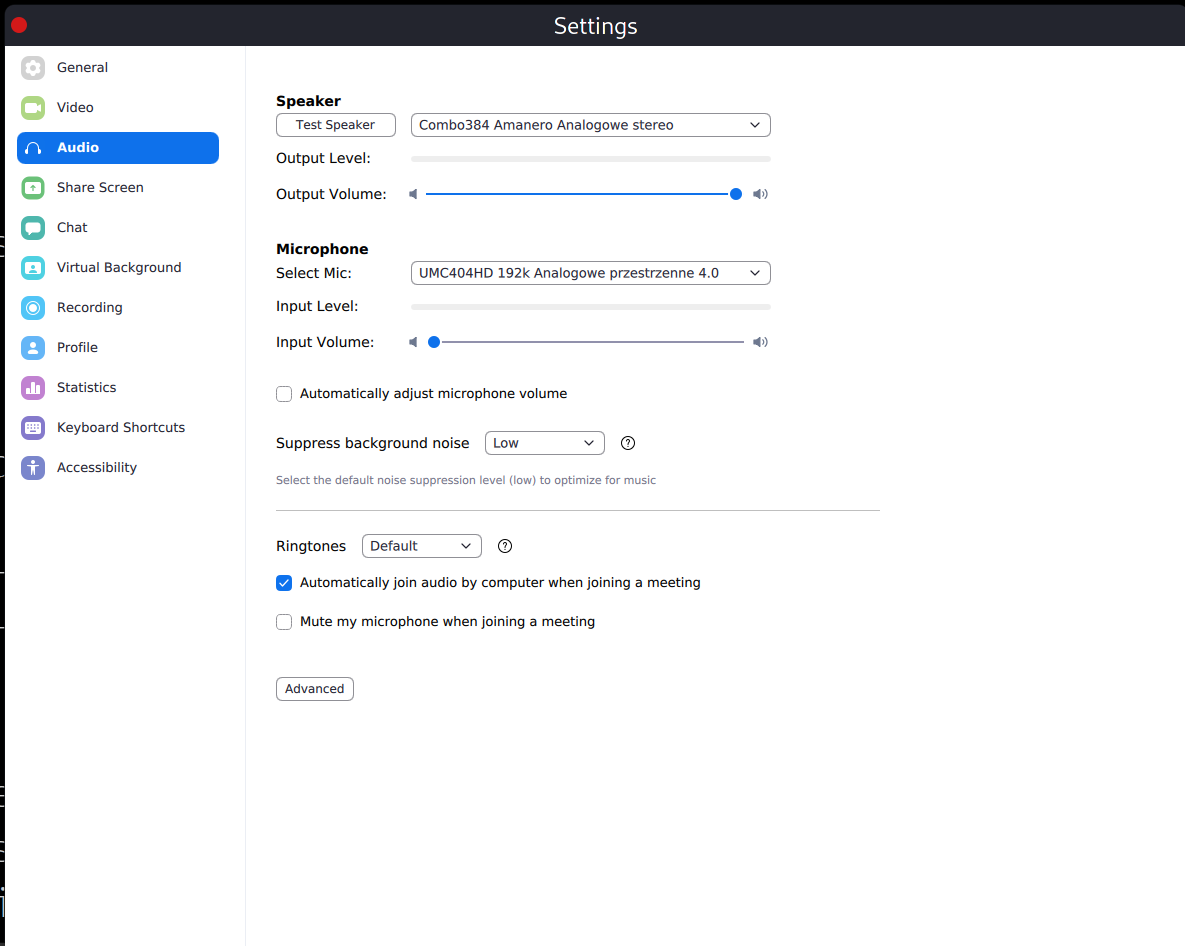Go to Keyboard Shortcuts section
1185x946 pixels.
click(118, 428)
